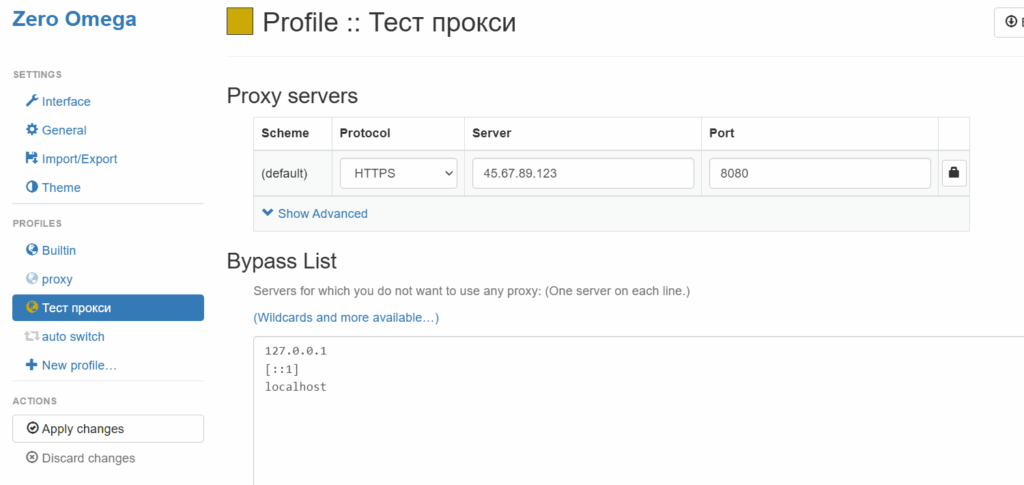Click the lock icon for proxy authentication

[x=954, y=174]
